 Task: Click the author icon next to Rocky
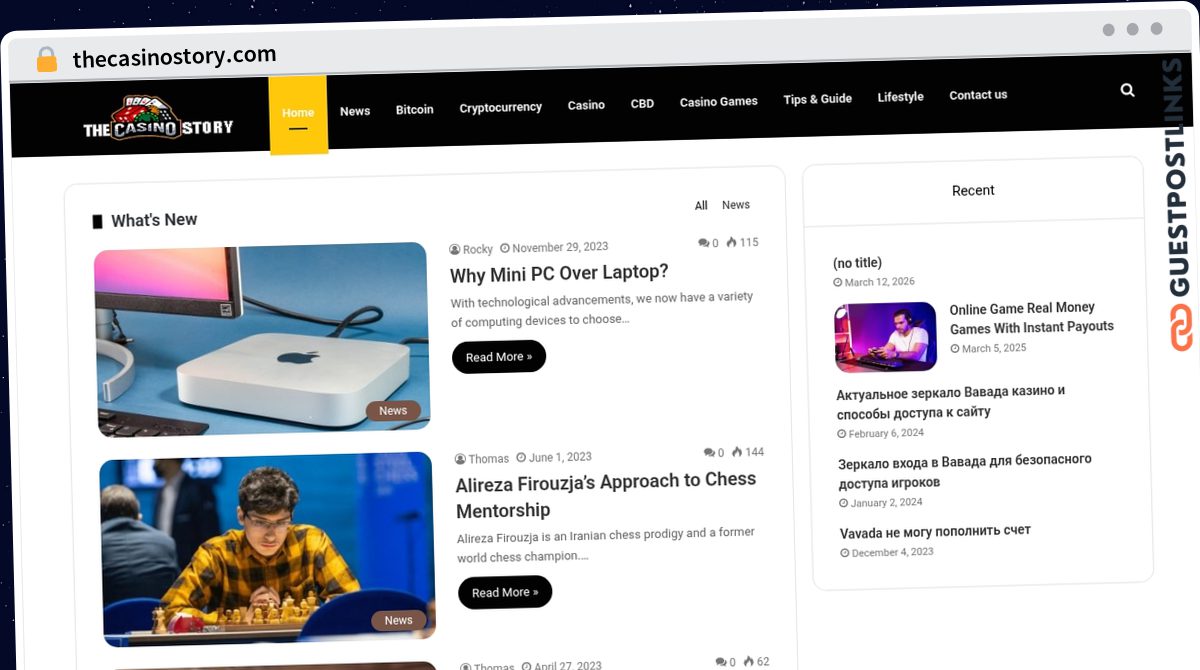pos(455,249)
